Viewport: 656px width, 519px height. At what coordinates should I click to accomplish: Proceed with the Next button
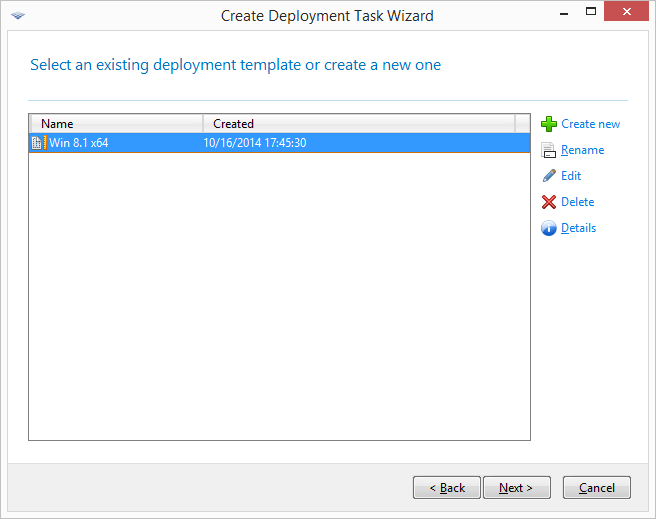(516, 488)
